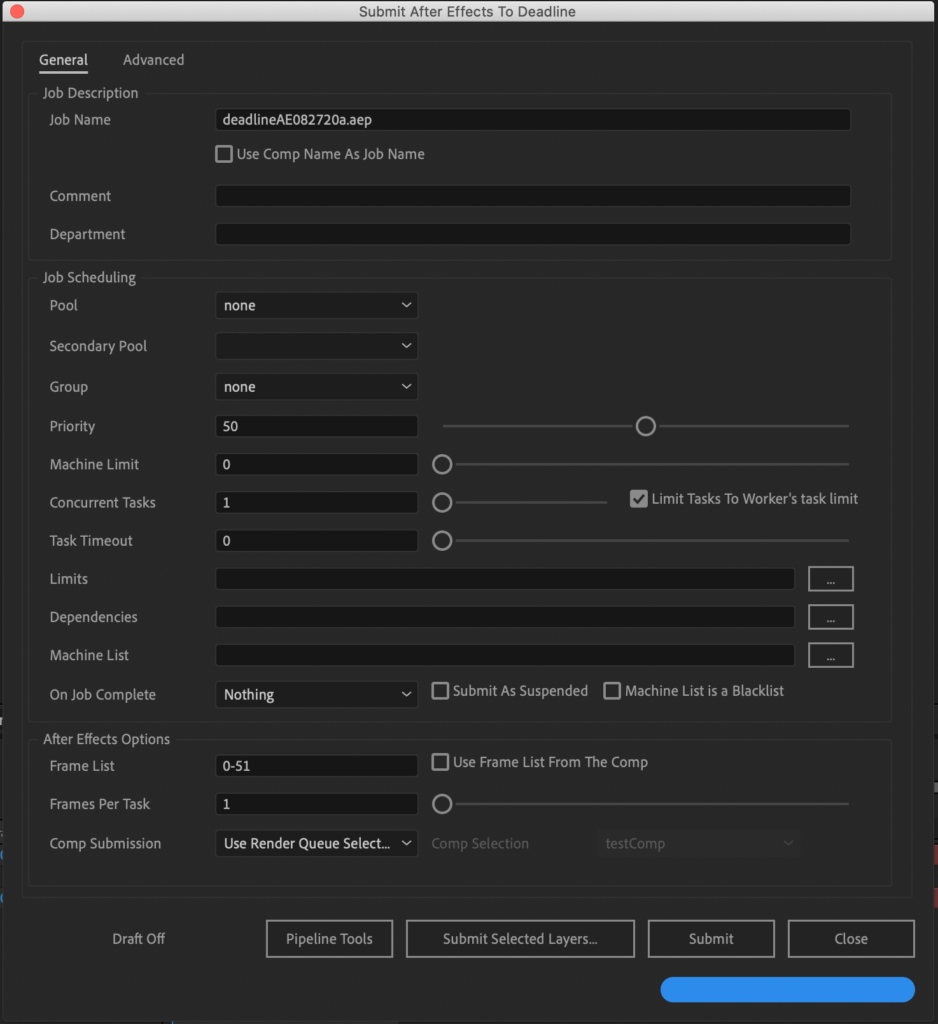
Task: Open the Limits browse button
Action: 831,579
